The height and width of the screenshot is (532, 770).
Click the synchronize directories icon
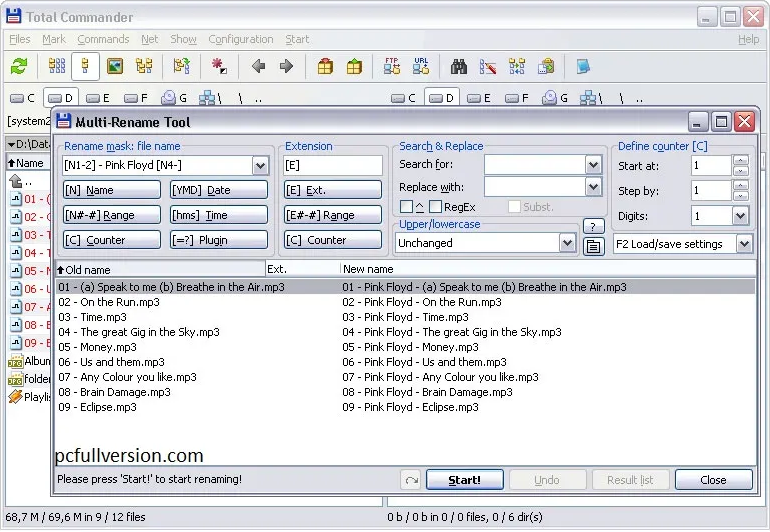517,66
